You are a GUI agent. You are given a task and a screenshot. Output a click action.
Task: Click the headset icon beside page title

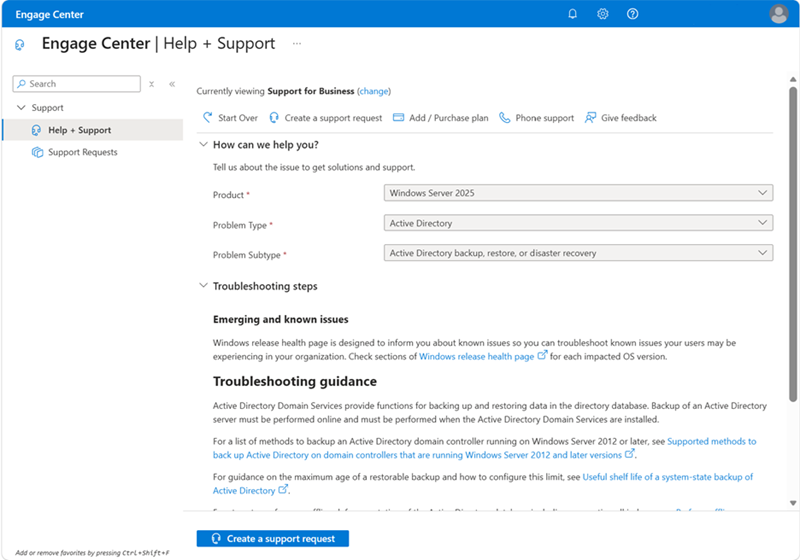pyautogui.click(x=19, y=45)
